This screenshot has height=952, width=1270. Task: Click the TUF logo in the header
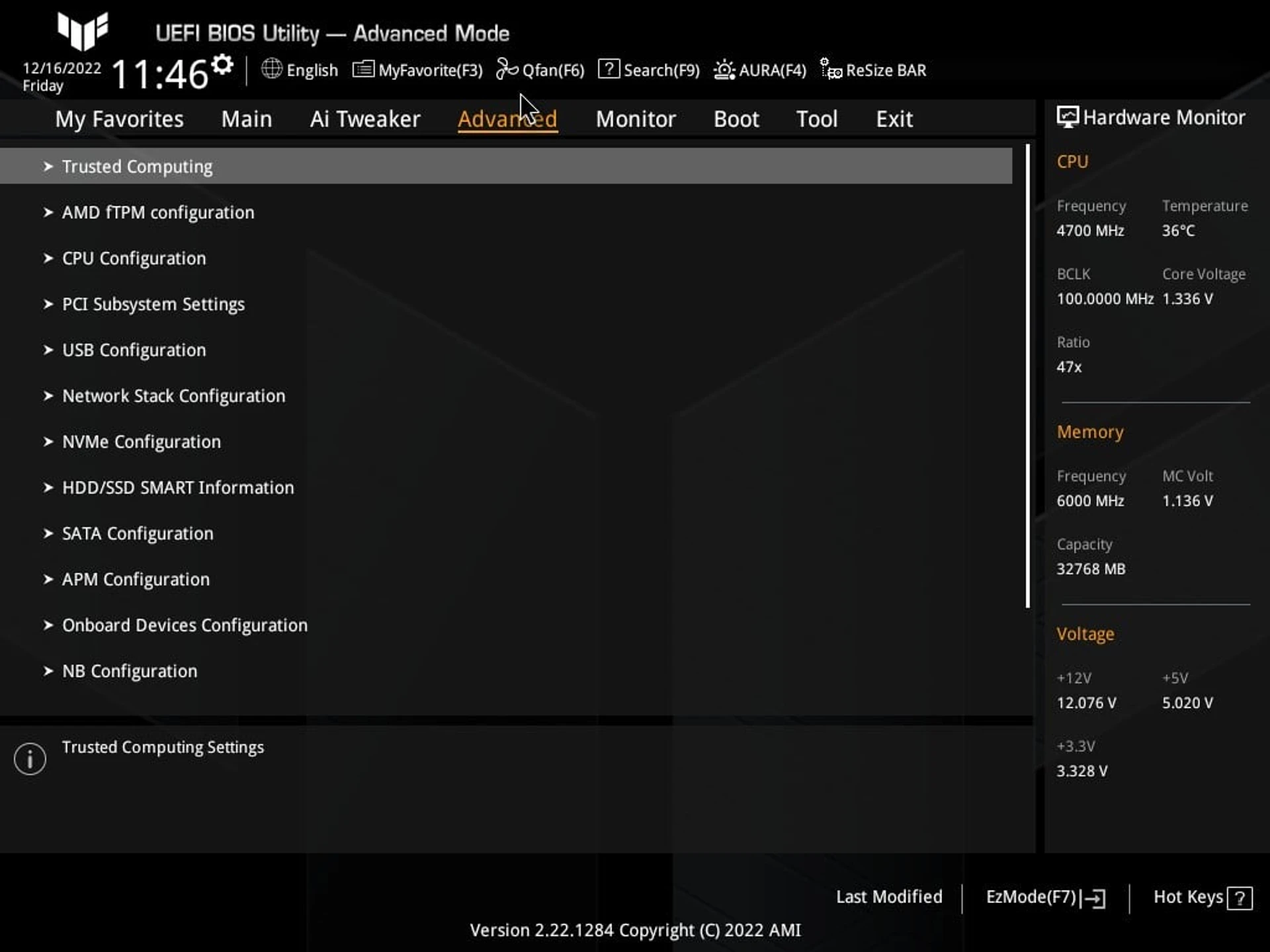coord(83,30)
